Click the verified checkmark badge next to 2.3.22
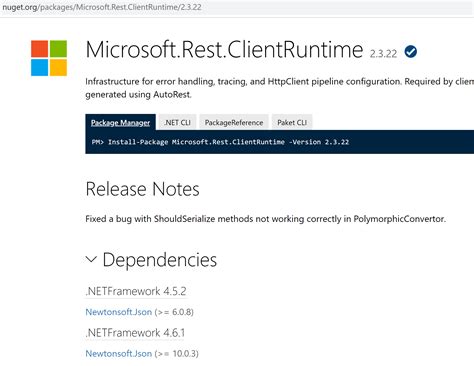The height and width of the screenshot is (366, 474). (411, 52)
